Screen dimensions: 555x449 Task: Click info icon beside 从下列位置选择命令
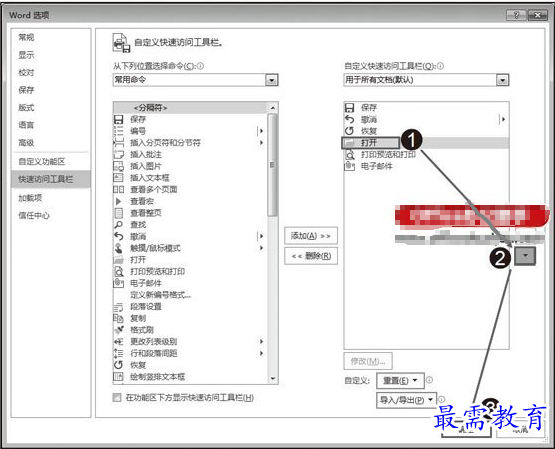200,66
